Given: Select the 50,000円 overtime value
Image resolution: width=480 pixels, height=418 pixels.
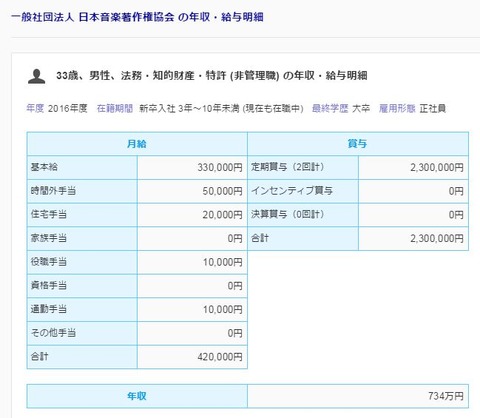Looking at the screenshot, I should click(x=222, y=191).
